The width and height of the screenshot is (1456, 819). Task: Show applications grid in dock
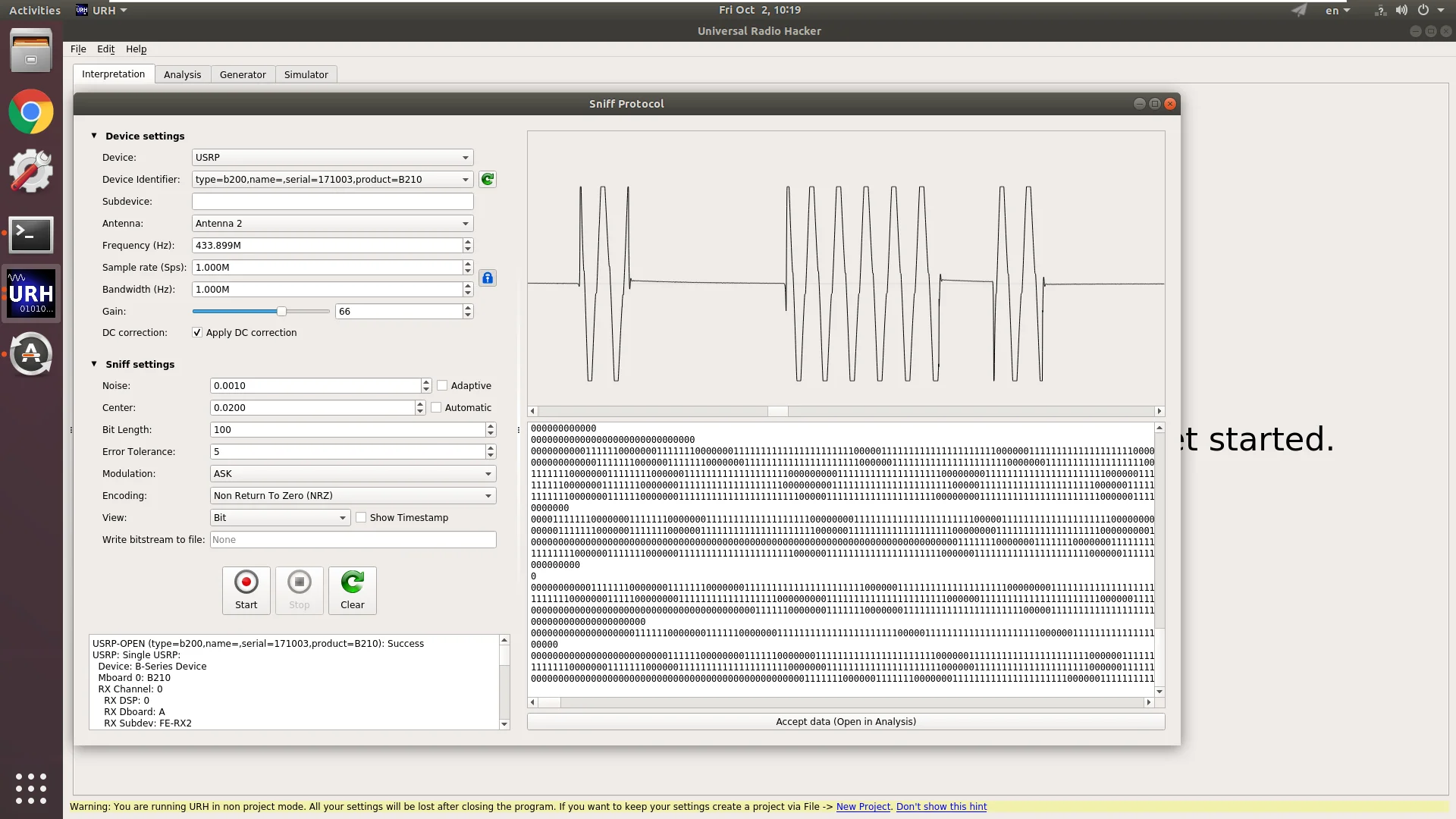31,789
